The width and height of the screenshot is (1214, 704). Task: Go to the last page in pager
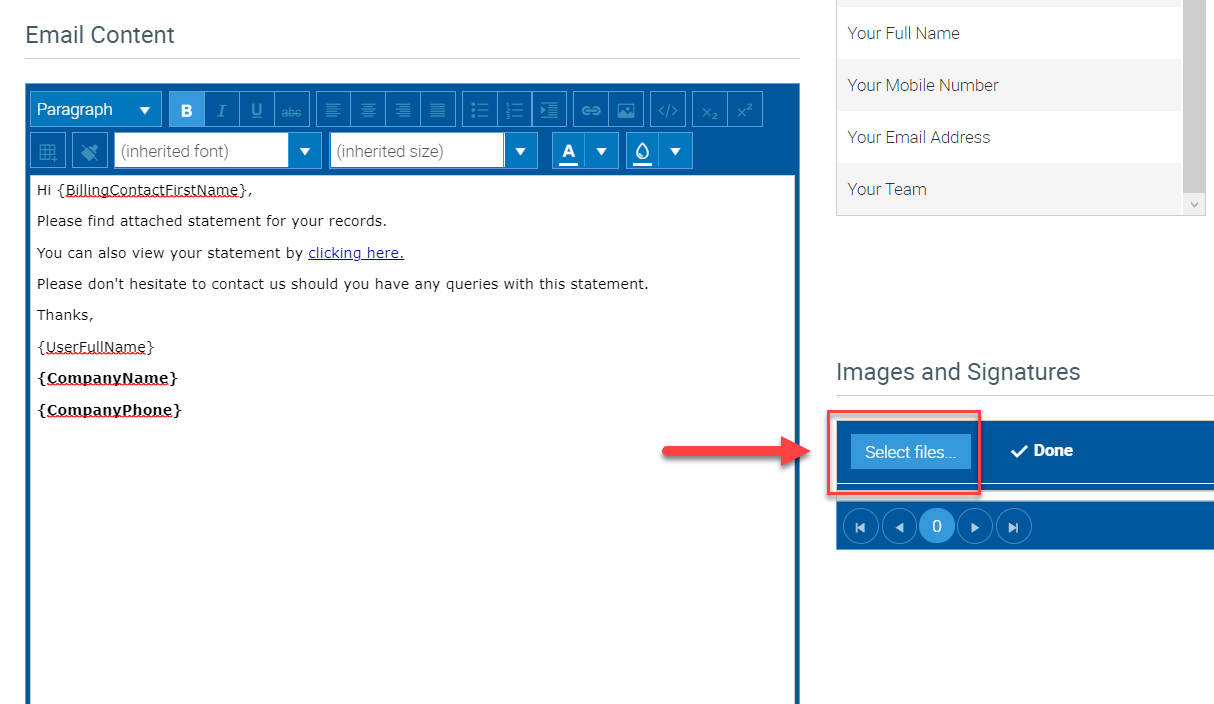pos(1013,527)
